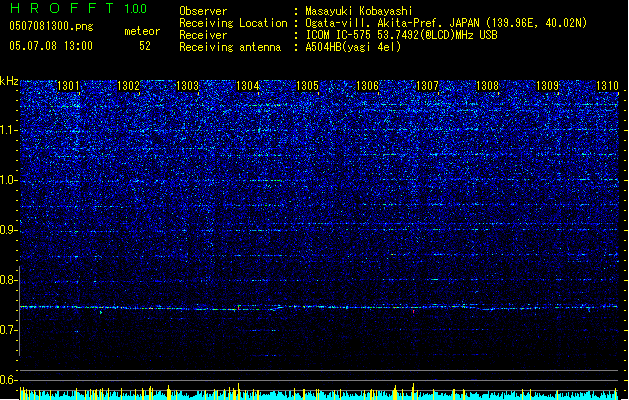The height and width of the screenshot is (400, 629).
Task: Click the 1302 time marker
Action: click(x=128, y=86)
